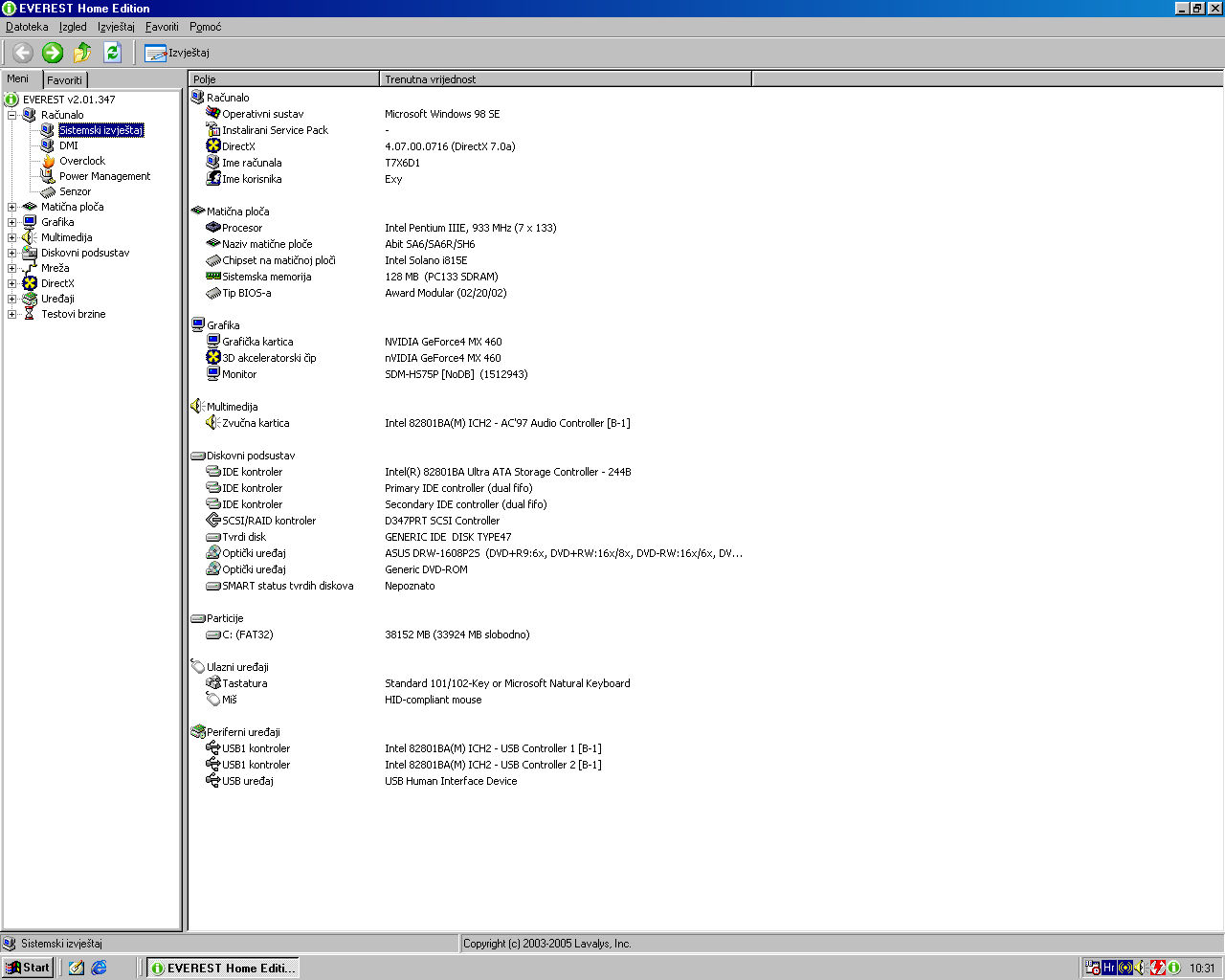Click the Procesor chip icon
This screenshot has width=1225, height=980.
pyautogui.click(x=213, y=227)
